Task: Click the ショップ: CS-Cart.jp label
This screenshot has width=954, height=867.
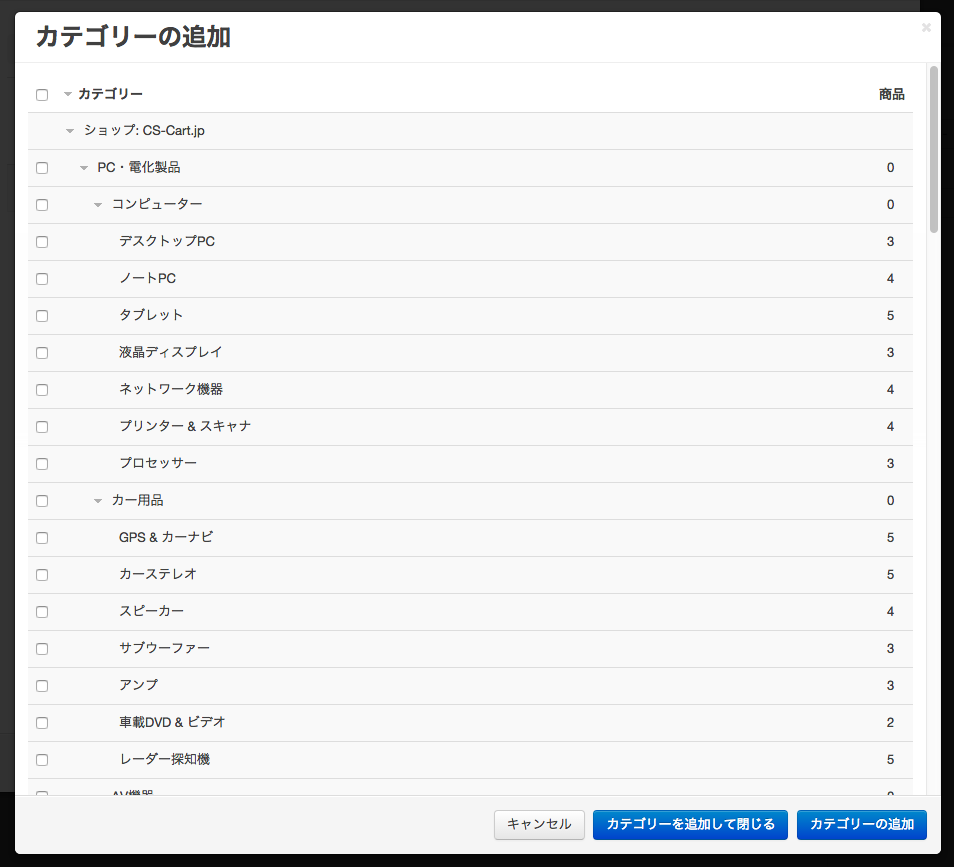Action: pyautogui.click(x=144, y=131)
